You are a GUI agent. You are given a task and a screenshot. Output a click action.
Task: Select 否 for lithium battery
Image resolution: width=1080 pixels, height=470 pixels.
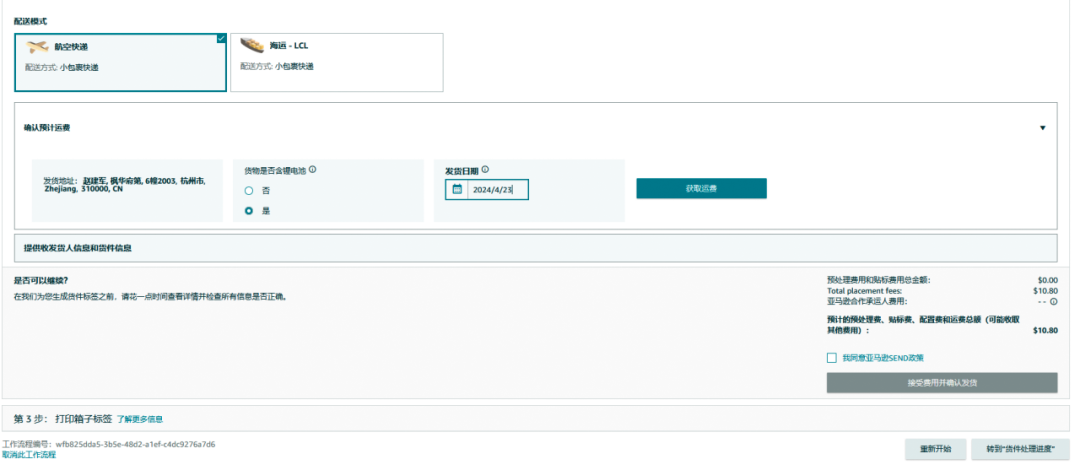[x=249, y=191]
